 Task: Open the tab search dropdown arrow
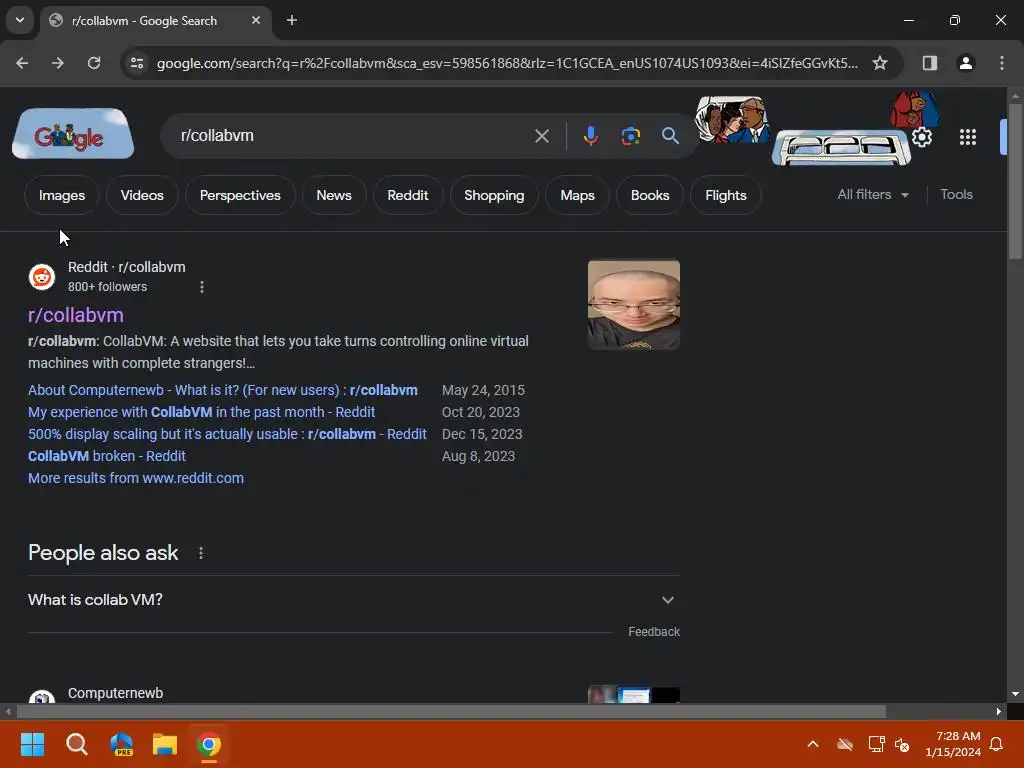point(20,20)
